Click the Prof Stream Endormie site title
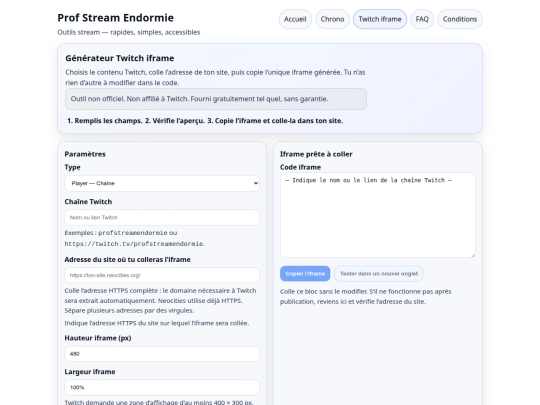The image size is (540, 405). (116, 18)
